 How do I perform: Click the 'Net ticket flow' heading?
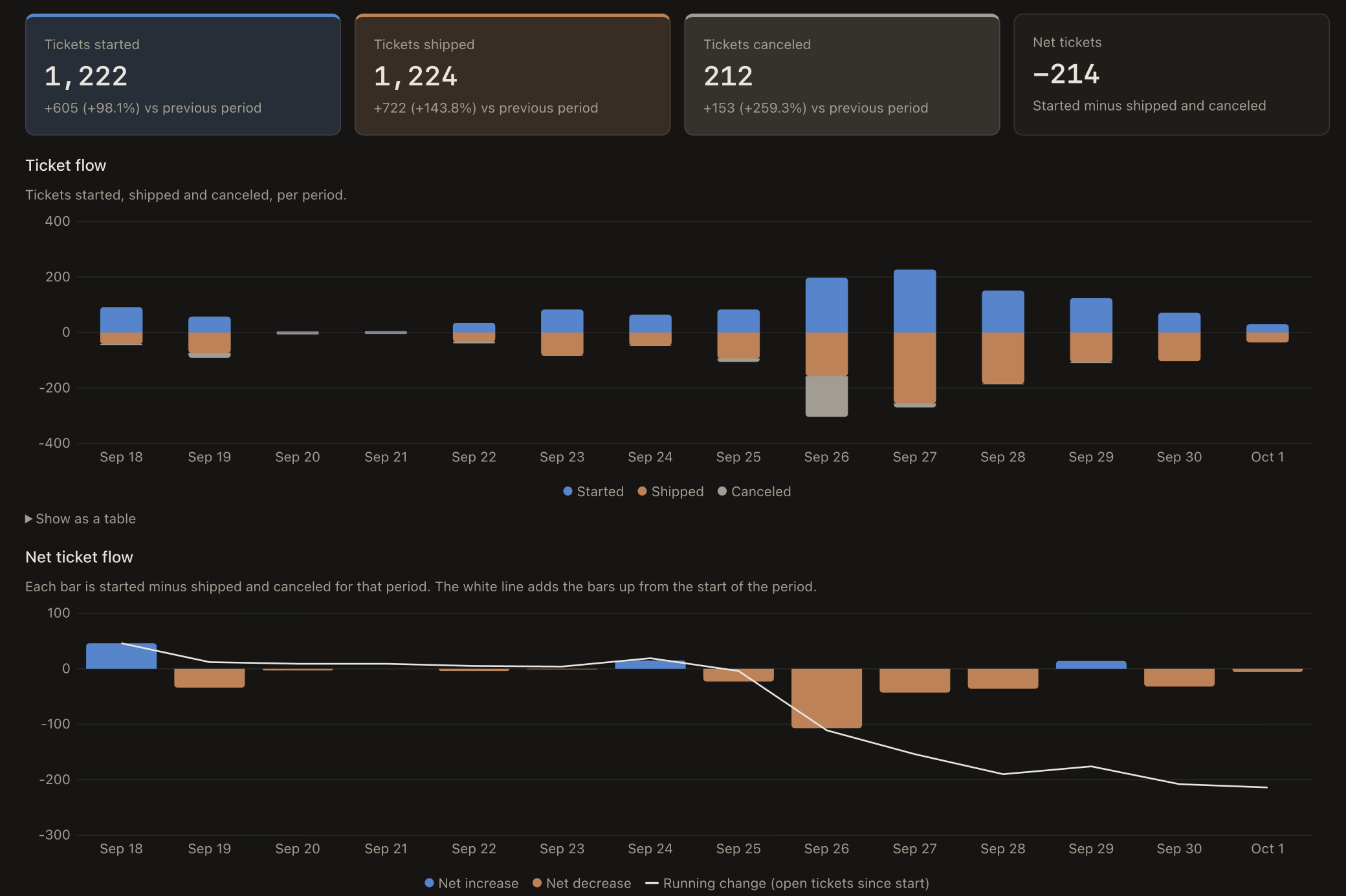(79, 557)
